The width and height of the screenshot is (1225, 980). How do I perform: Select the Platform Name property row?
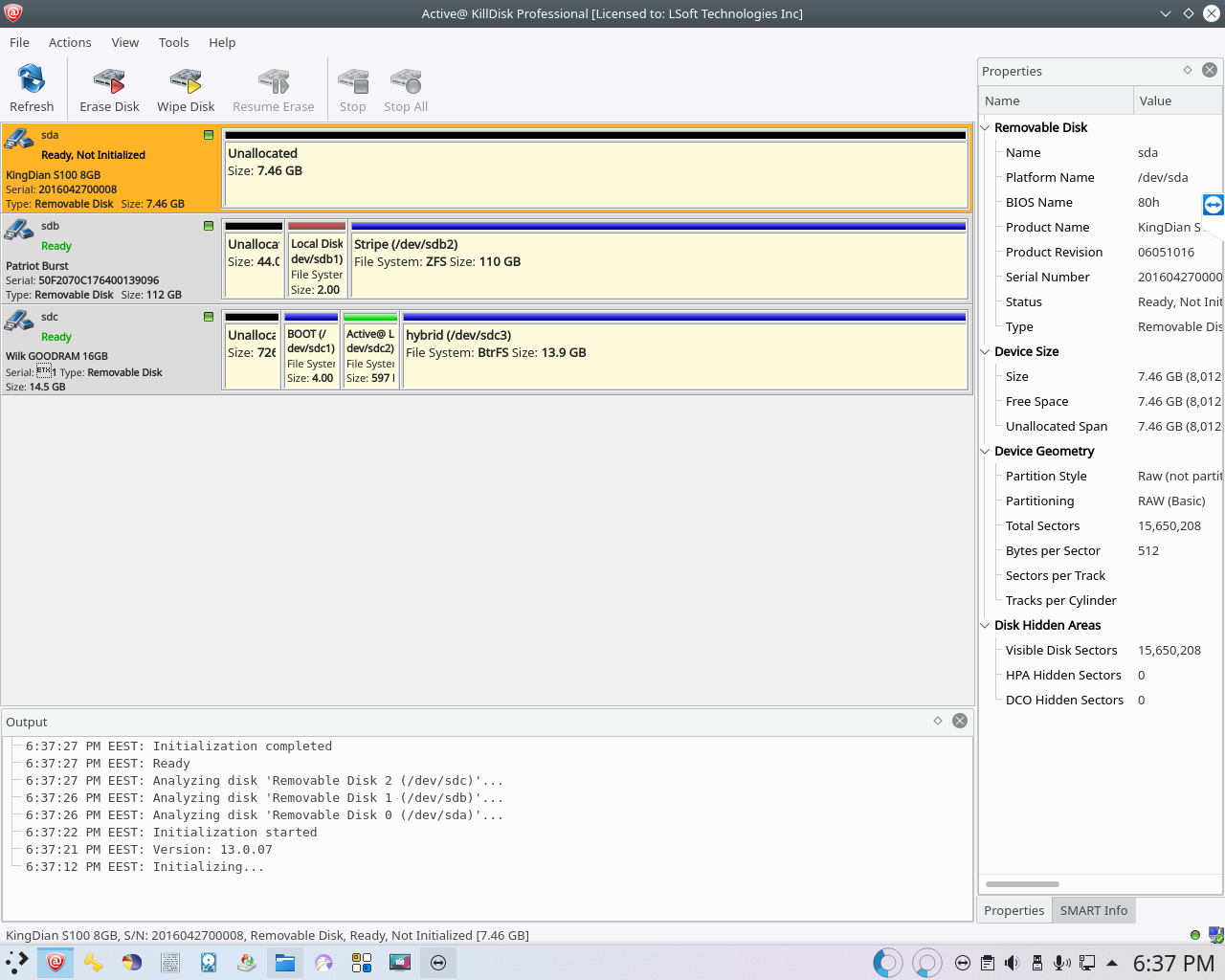click(1101, 177)
